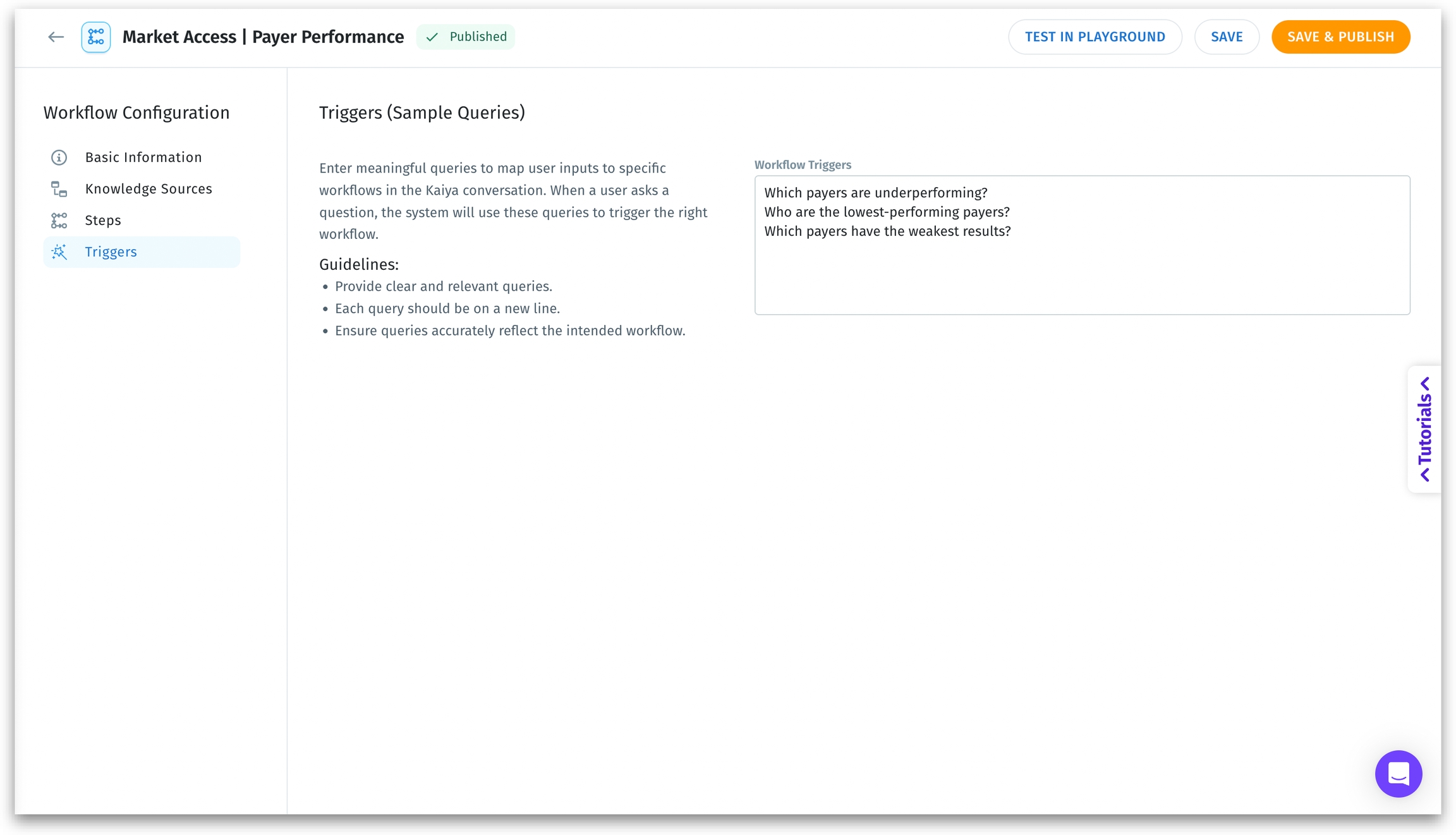Click the back arrow icon
This screenshot has width=1456, height=835.
pos(56,37)
